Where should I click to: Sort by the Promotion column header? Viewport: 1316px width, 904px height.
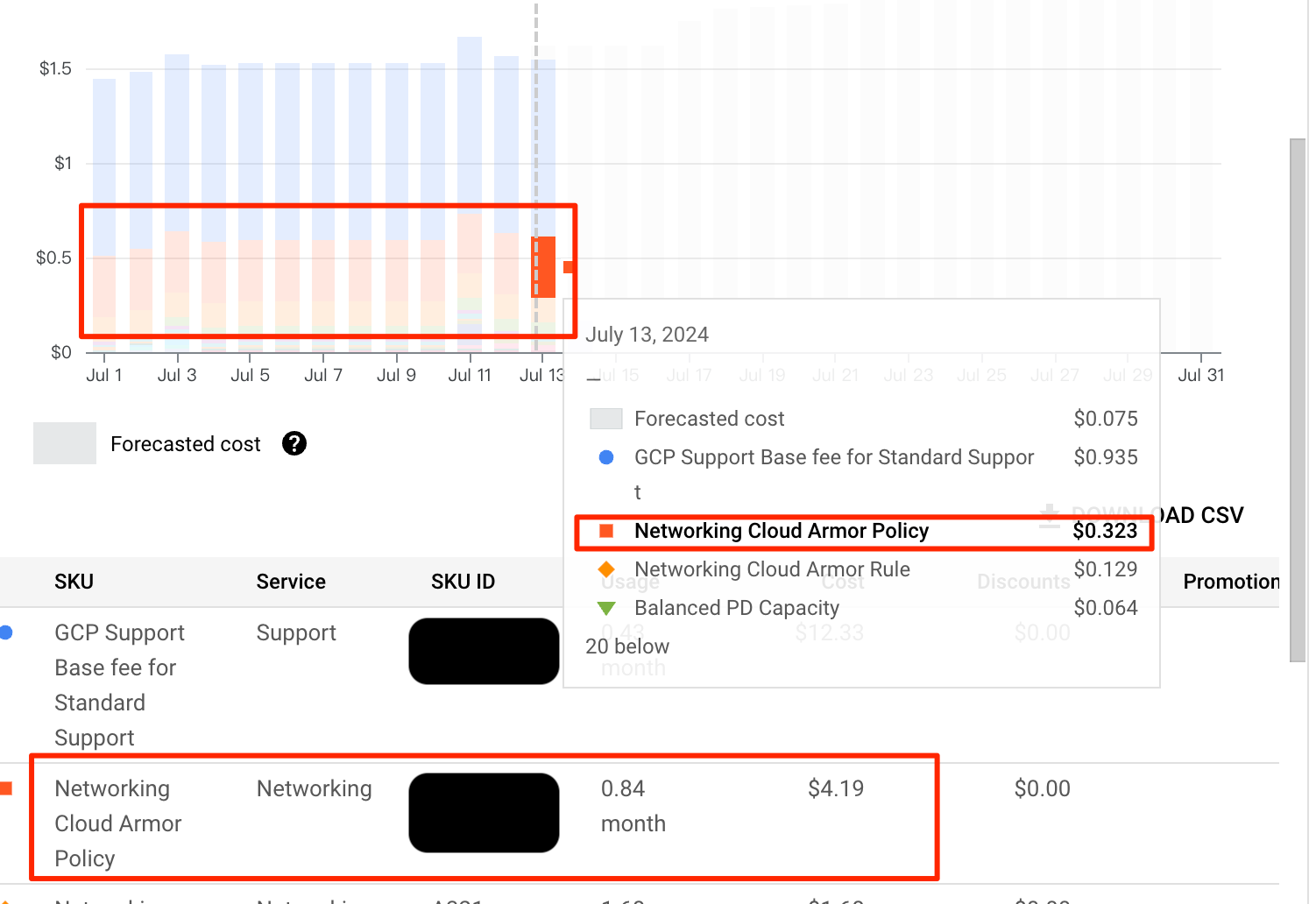tap(1231, 582)
